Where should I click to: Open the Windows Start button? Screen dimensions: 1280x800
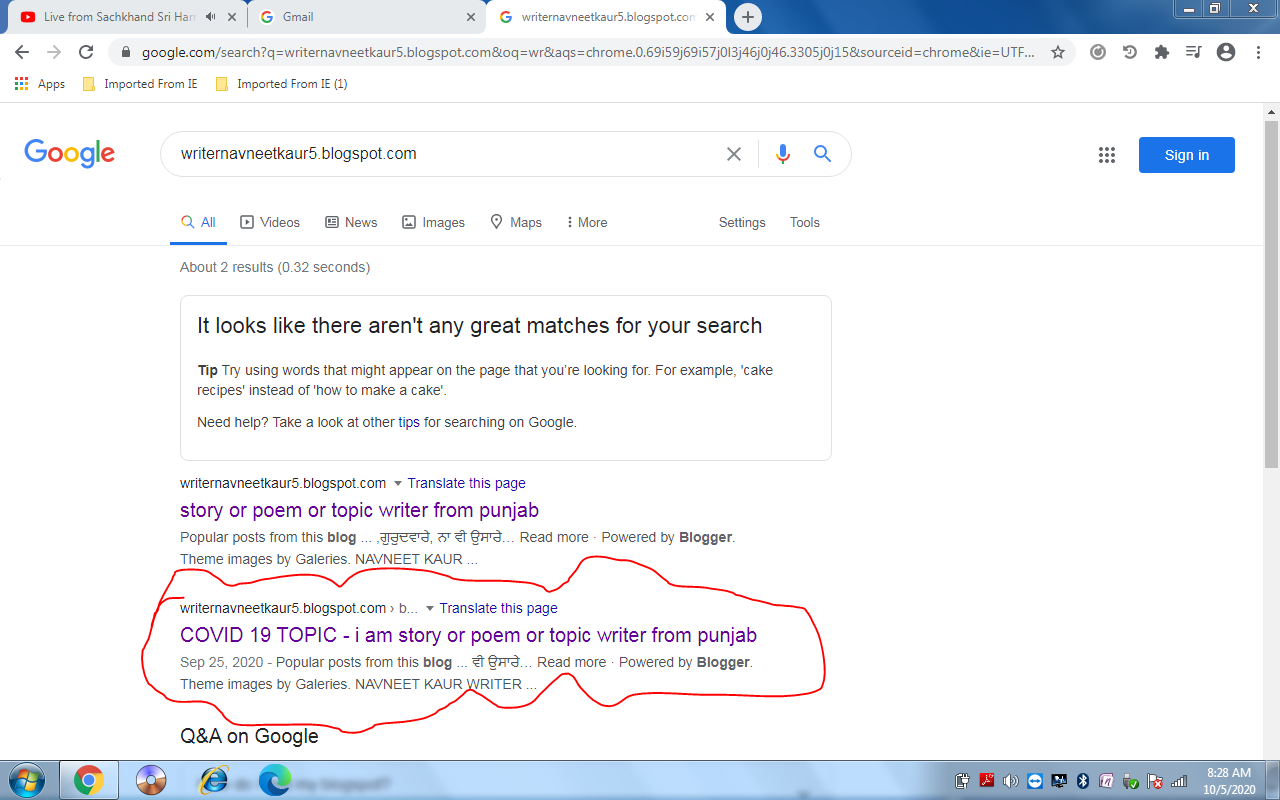25,780
